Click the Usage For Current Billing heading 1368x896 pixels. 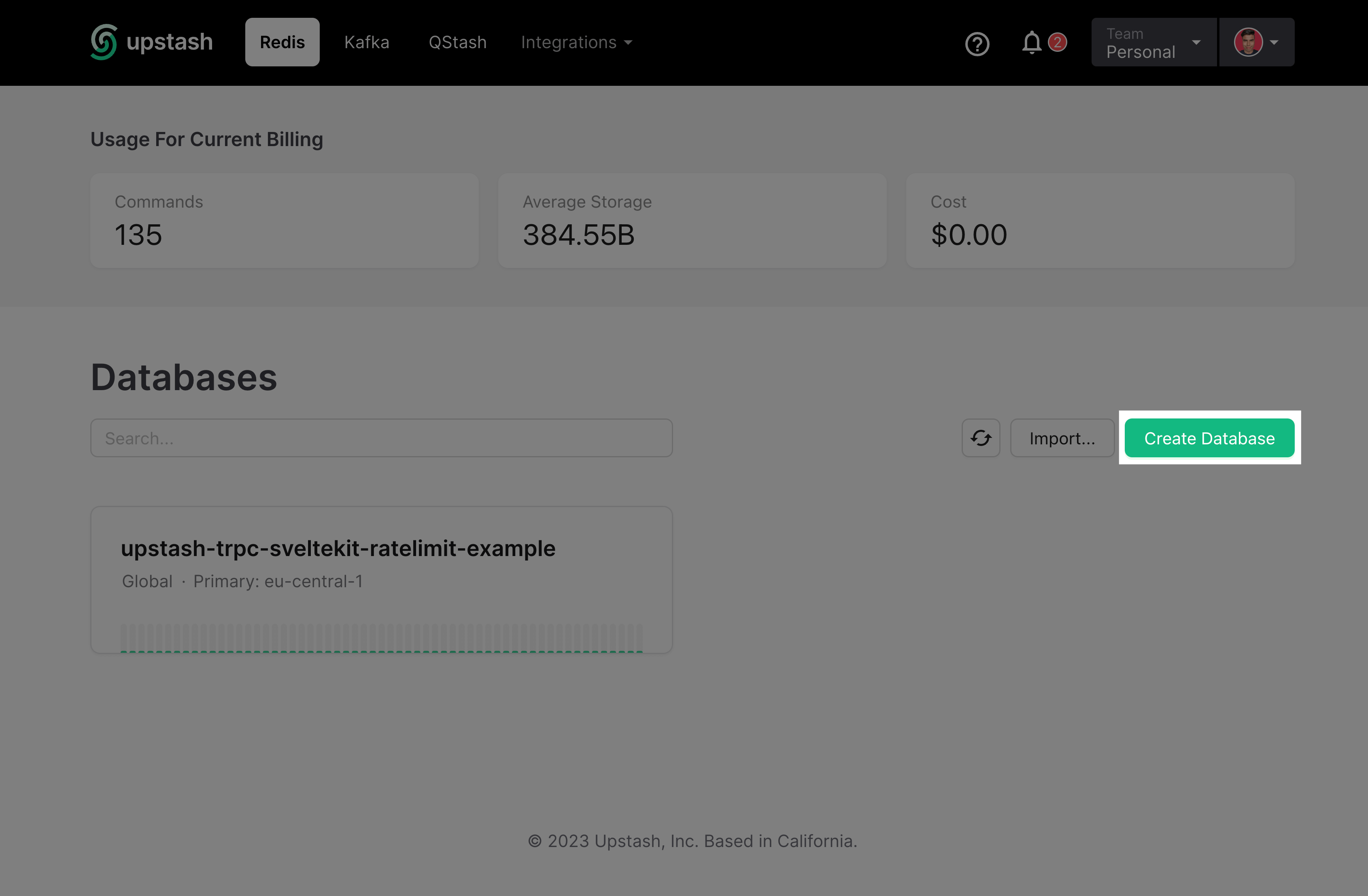pos(207,139)
